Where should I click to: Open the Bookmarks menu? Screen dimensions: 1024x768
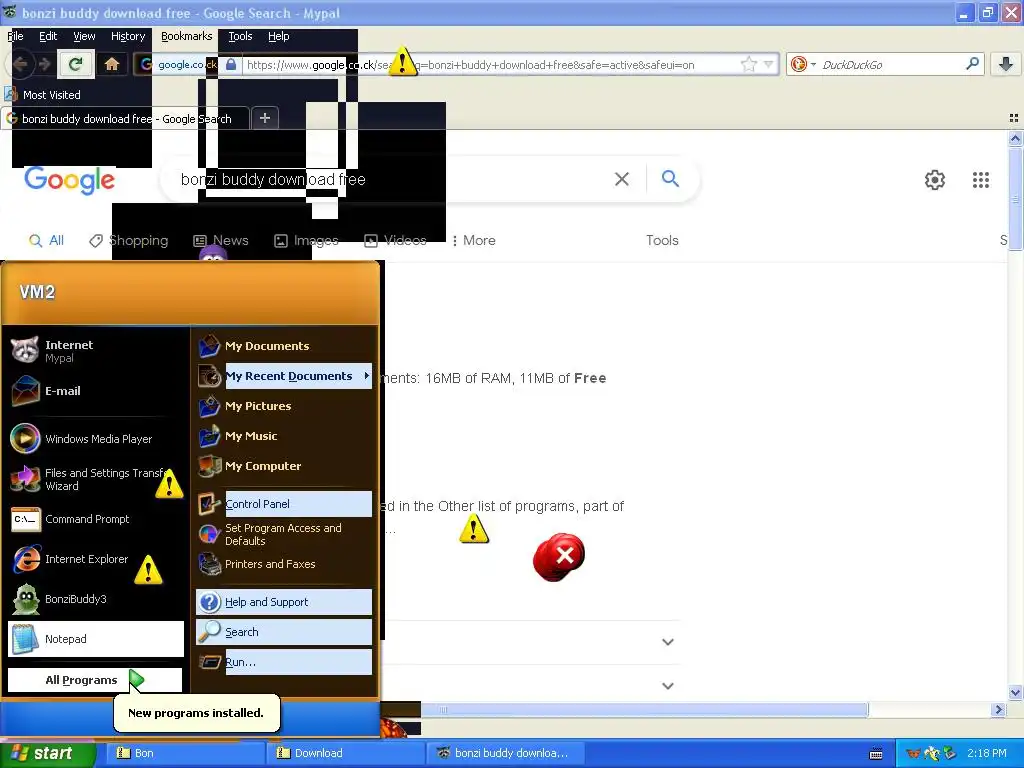click(187, 36)
